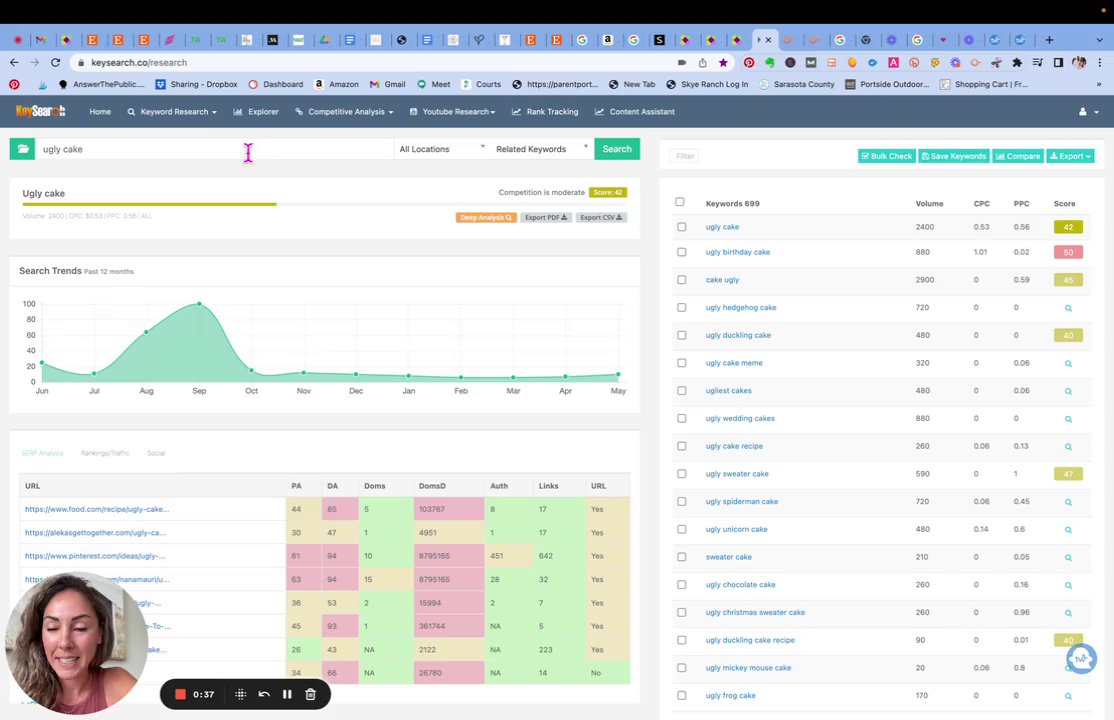This screenshot has height=720, width=1114.
Task: Click the Sep peak point on trends chart
Action: (x=200, y=304)
